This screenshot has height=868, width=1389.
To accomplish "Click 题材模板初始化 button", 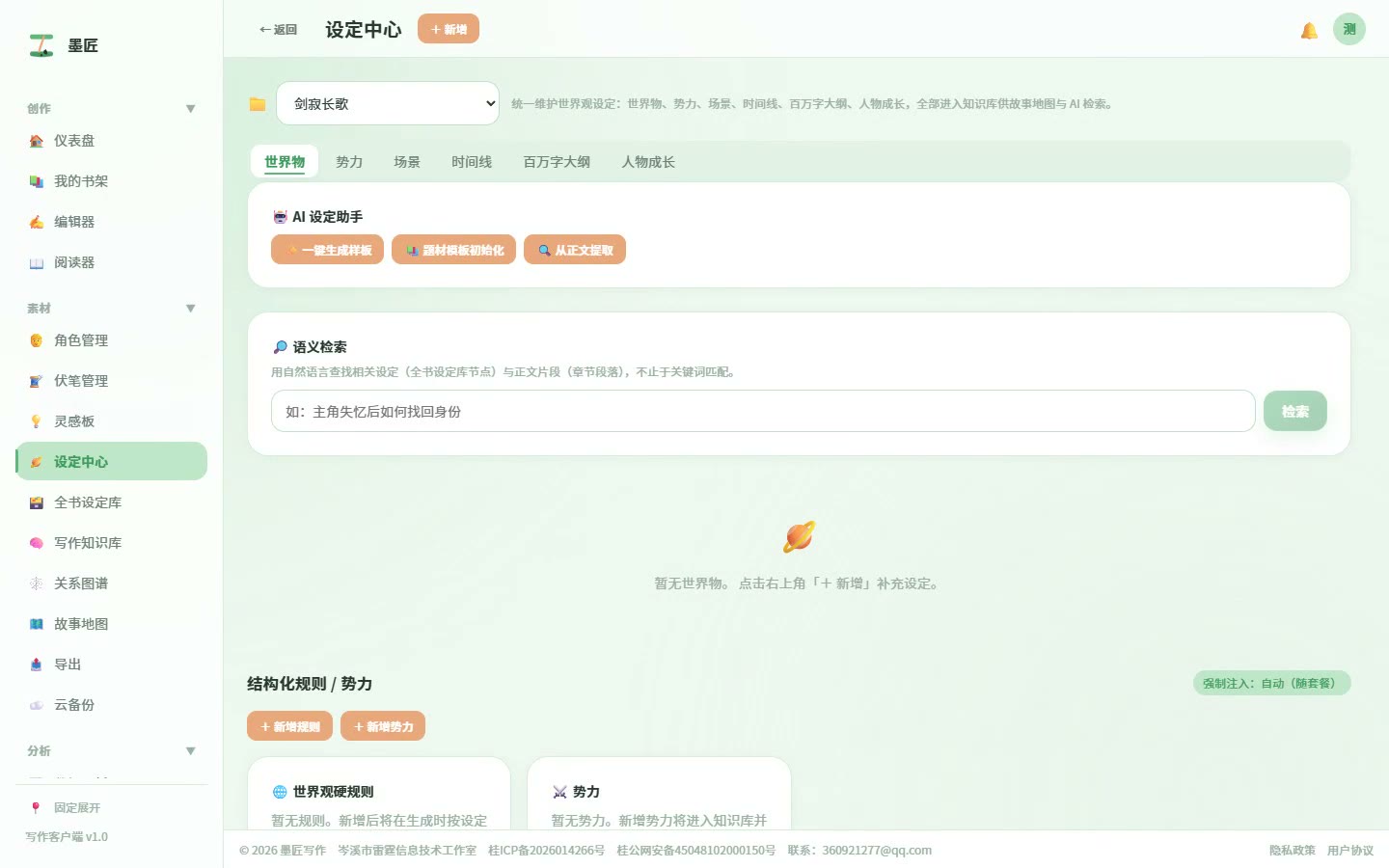I will 453,250.
